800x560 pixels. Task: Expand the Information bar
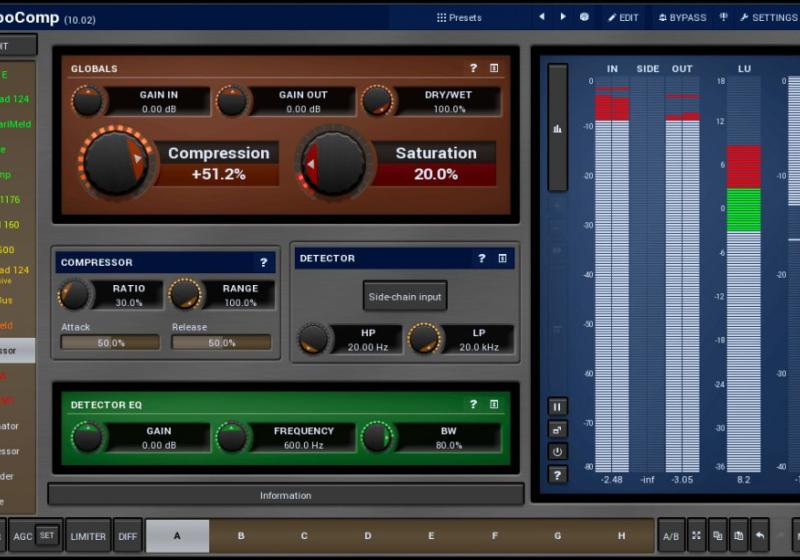click(286, 495)
